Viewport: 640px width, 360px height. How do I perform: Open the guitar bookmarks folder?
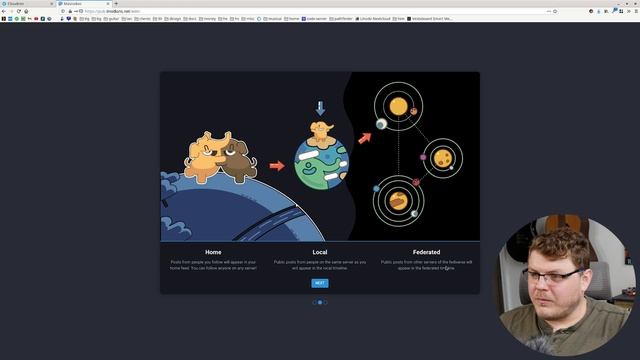pyautogui.click(x=111, y=19)
